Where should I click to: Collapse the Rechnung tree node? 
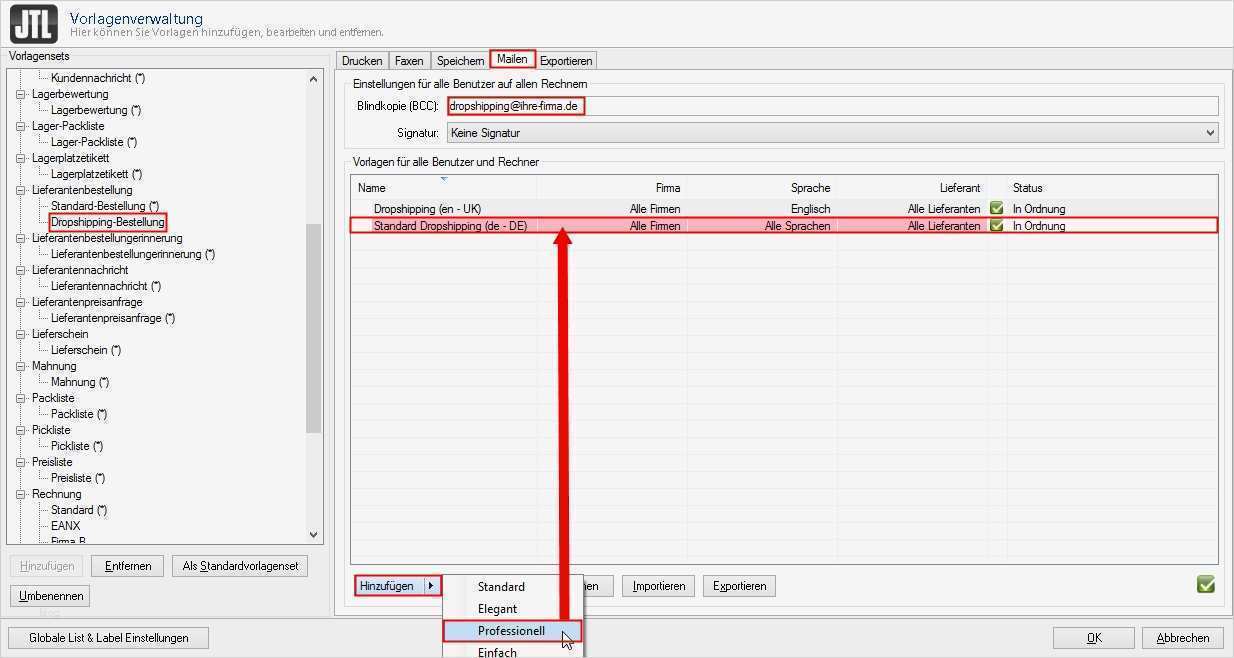(20, 494)
